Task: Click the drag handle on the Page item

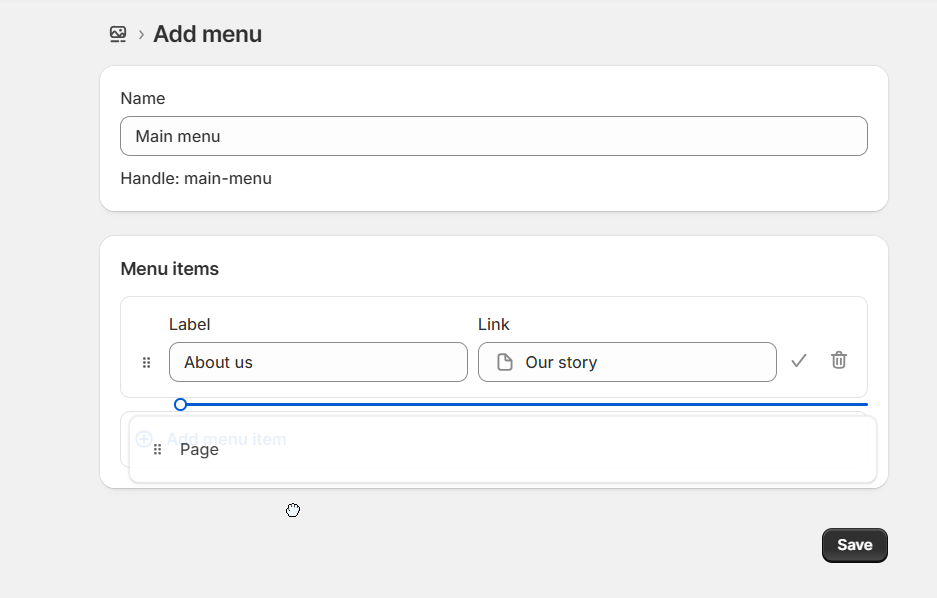Action: pyautogui.click(x=157, y=450)
